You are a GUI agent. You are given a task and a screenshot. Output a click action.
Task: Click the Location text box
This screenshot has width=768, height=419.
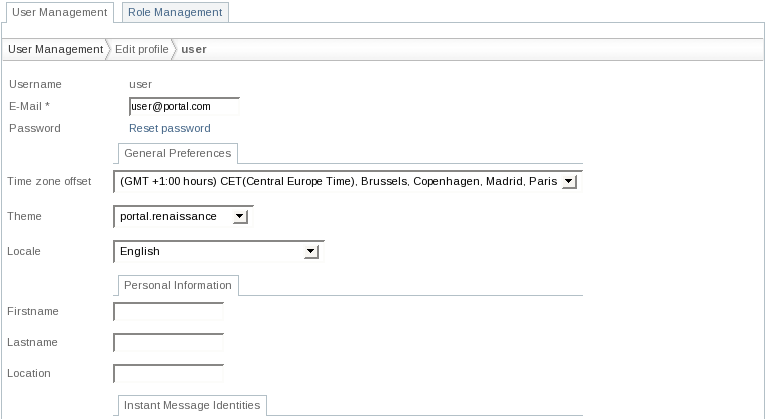[168, 374]
